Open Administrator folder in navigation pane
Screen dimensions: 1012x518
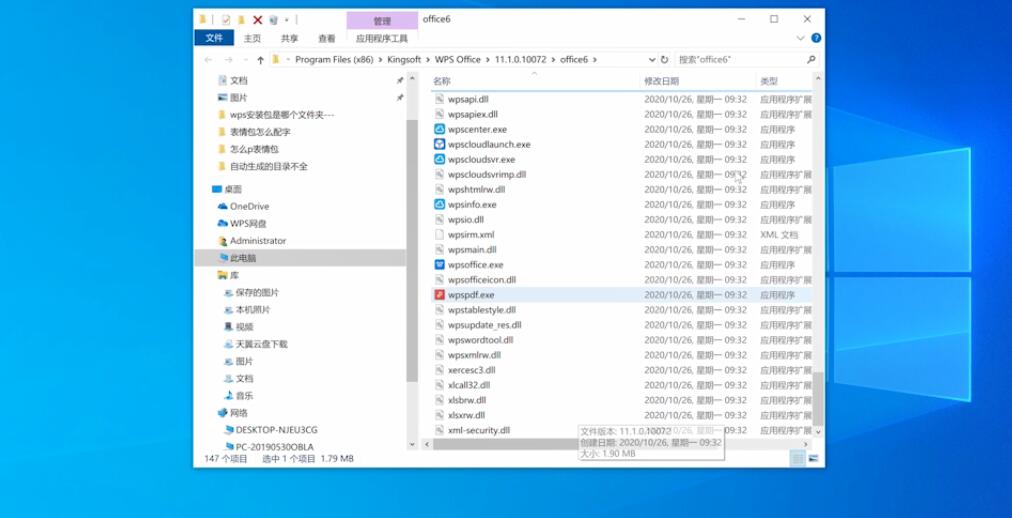coord(258,241)
